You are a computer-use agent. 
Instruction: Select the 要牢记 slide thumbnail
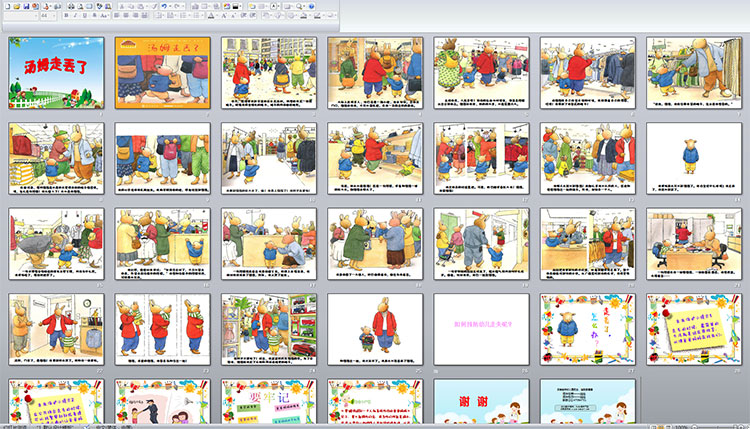click(x=269, y=401)
